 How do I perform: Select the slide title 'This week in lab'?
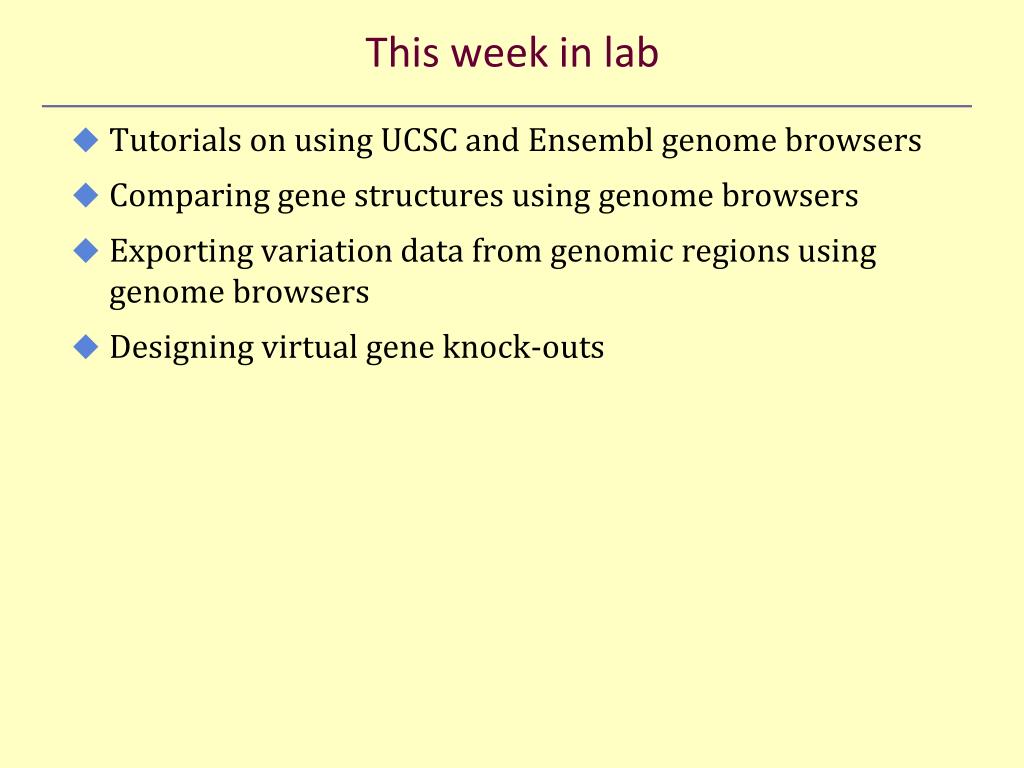(512, 52)
